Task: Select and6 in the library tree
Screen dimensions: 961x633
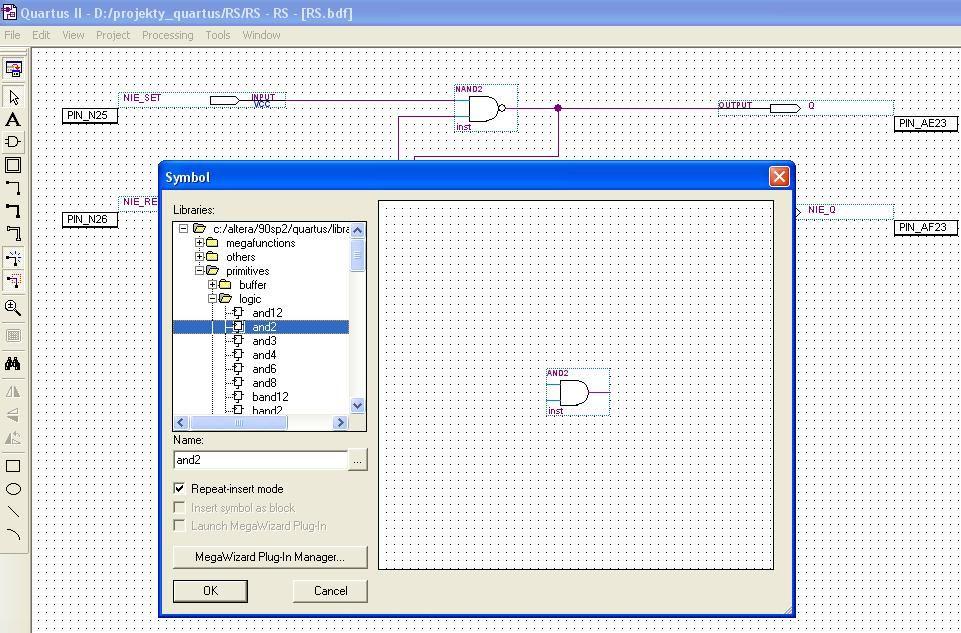Action: click(x=264, y=369)
